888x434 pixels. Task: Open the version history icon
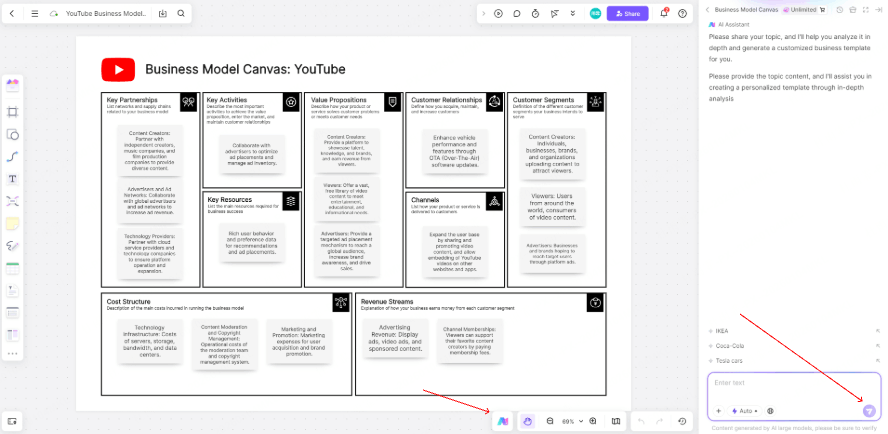[x=682, y=421]
